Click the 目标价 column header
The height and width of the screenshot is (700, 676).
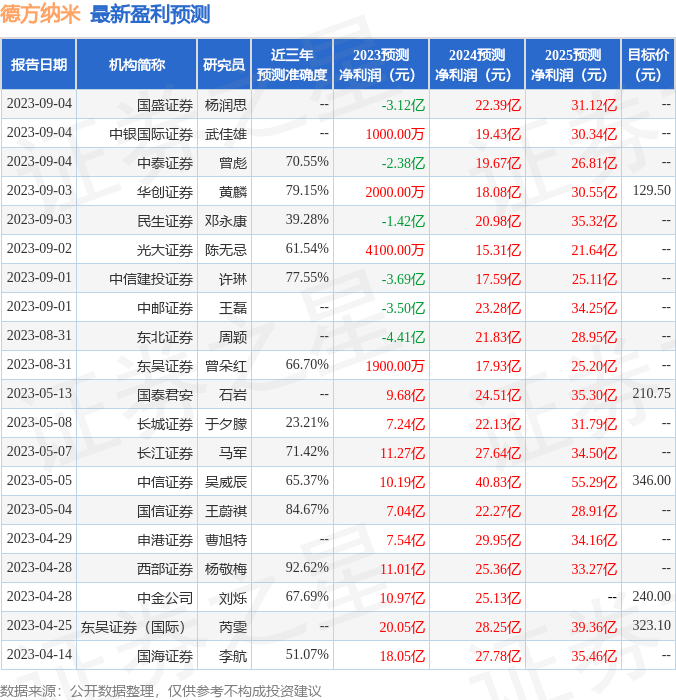(648, 65)
